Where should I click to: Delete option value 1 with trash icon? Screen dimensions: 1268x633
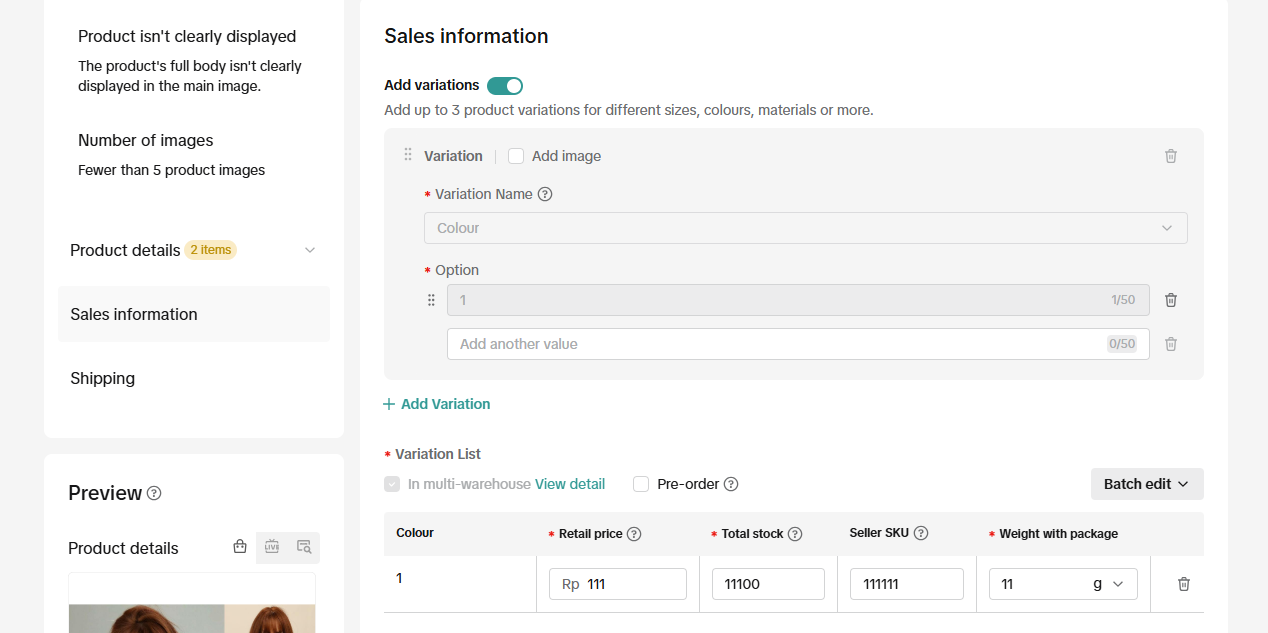pos(1171,300)
